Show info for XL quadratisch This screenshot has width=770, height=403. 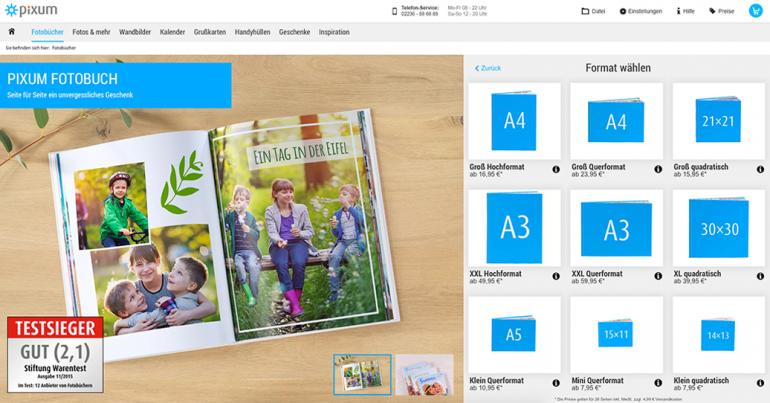pyautogui.click(x=760, y=276)
